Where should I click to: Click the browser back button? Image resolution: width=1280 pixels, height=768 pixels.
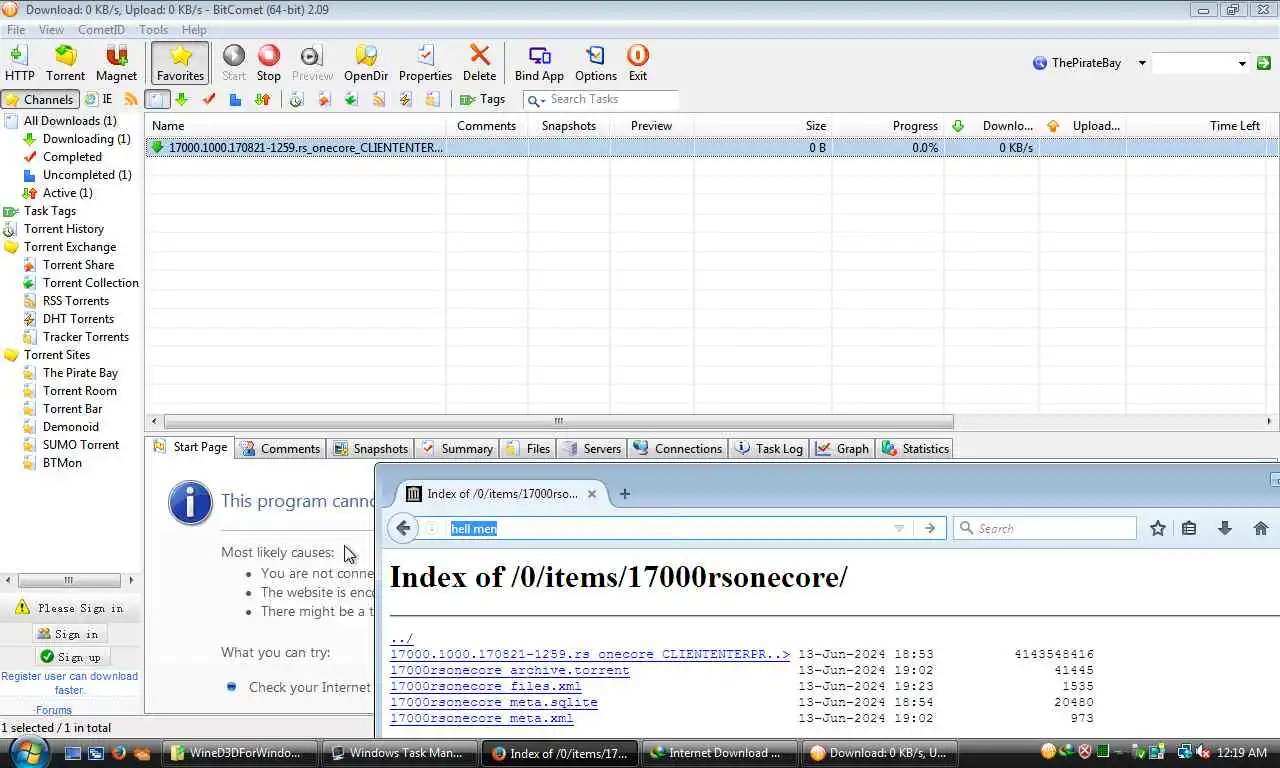[403, 528]
